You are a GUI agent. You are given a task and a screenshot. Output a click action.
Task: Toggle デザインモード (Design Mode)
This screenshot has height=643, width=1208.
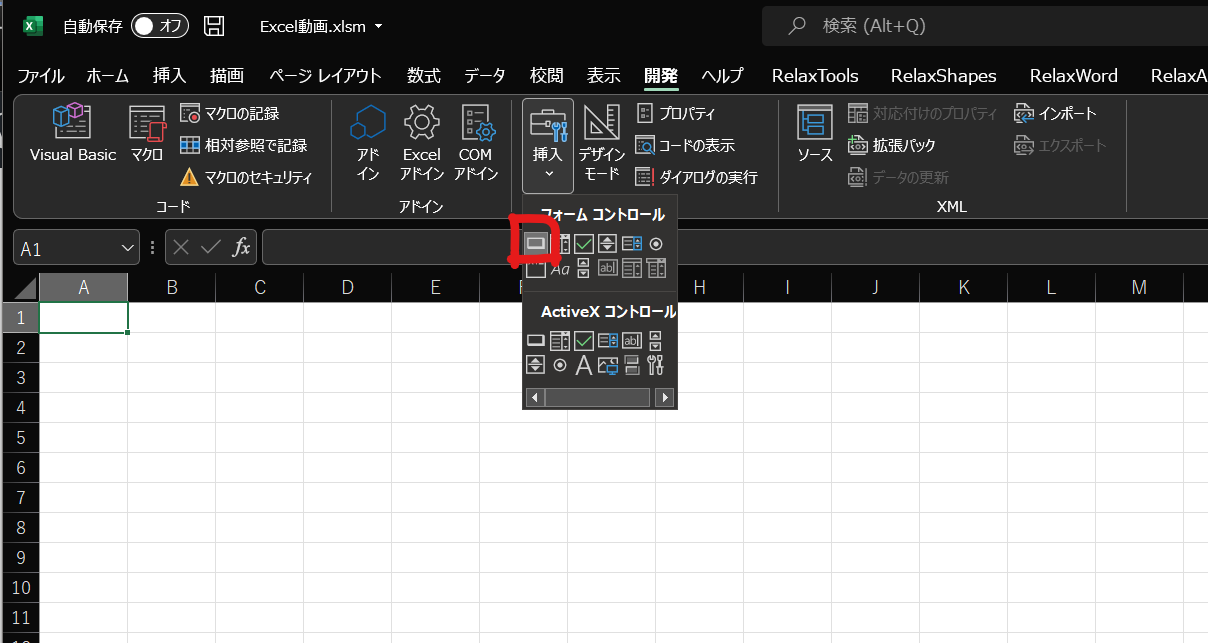(601, 144)
